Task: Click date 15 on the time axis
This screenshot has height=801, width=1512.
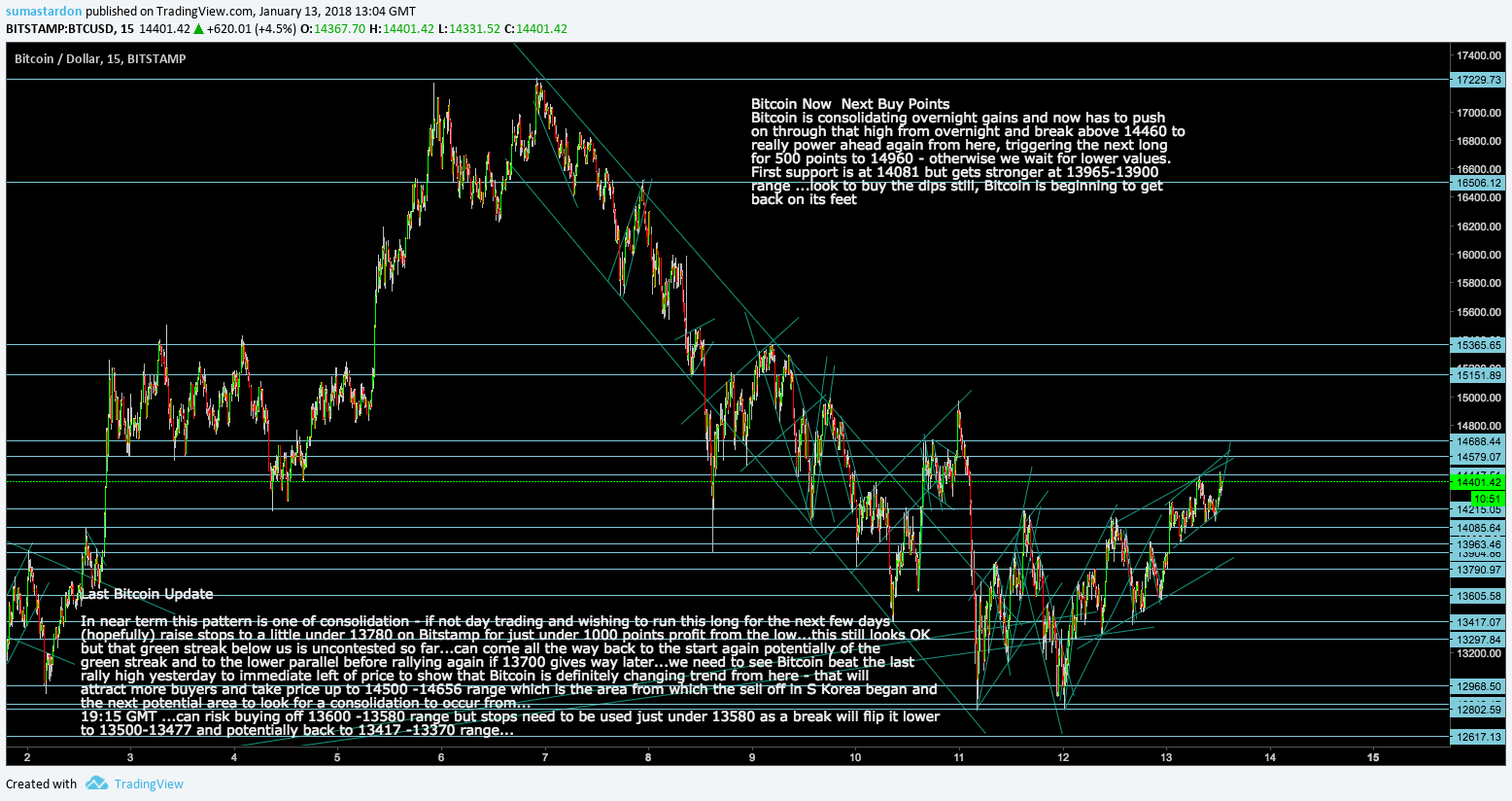Action: 1373,757
